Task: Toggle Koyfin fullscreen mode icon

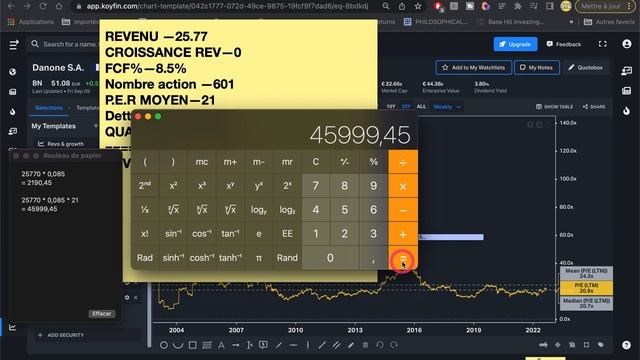Action: tap(602, 44)
